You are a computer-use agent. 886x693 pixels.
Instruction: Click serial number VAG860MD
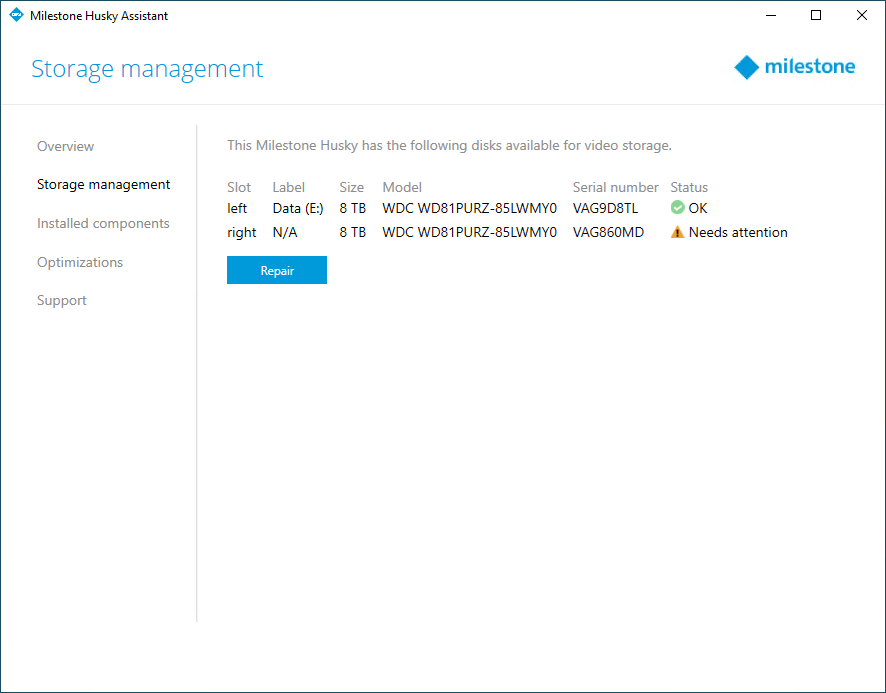608,232
